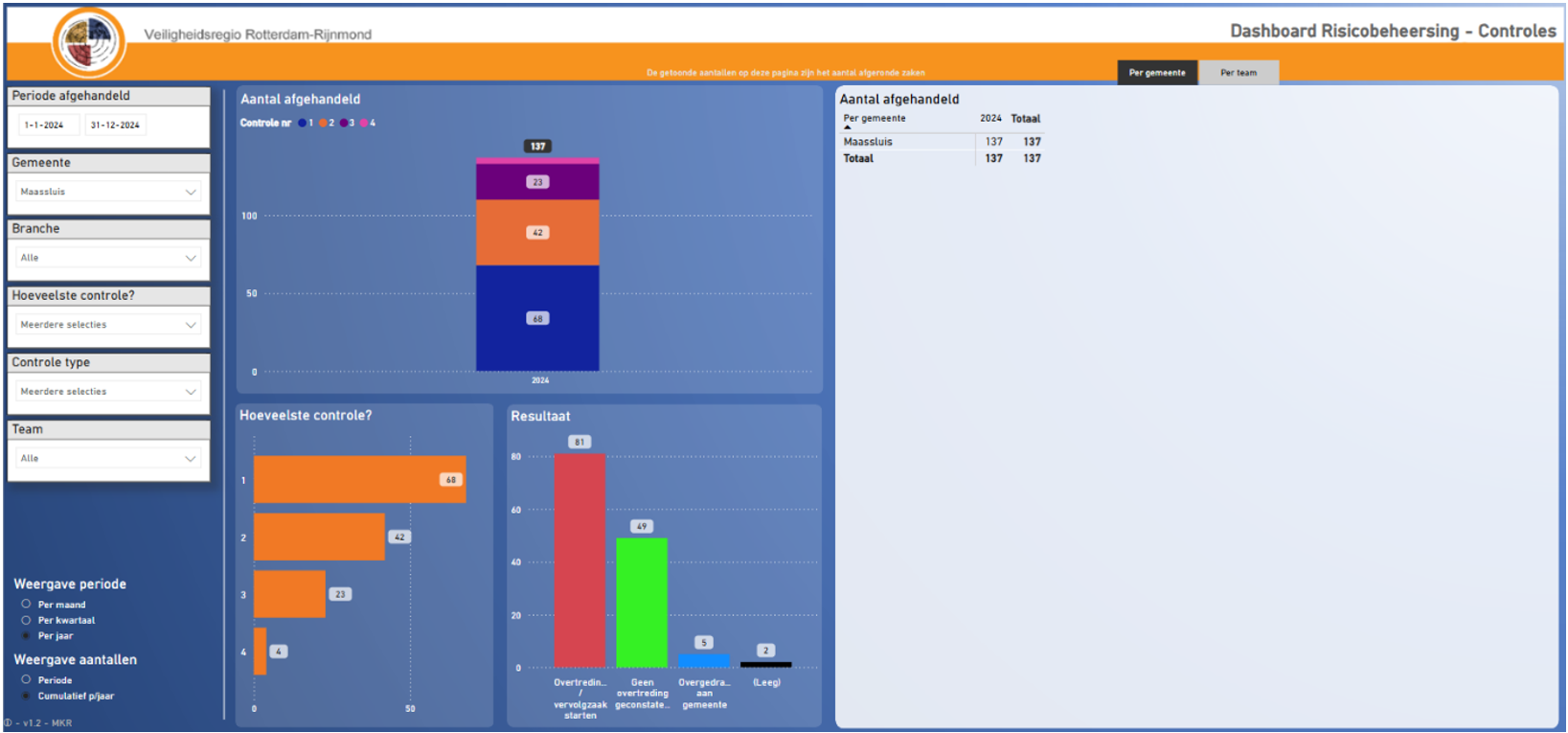Switch to the Per gemeente tab

[x=1156, y=73]
